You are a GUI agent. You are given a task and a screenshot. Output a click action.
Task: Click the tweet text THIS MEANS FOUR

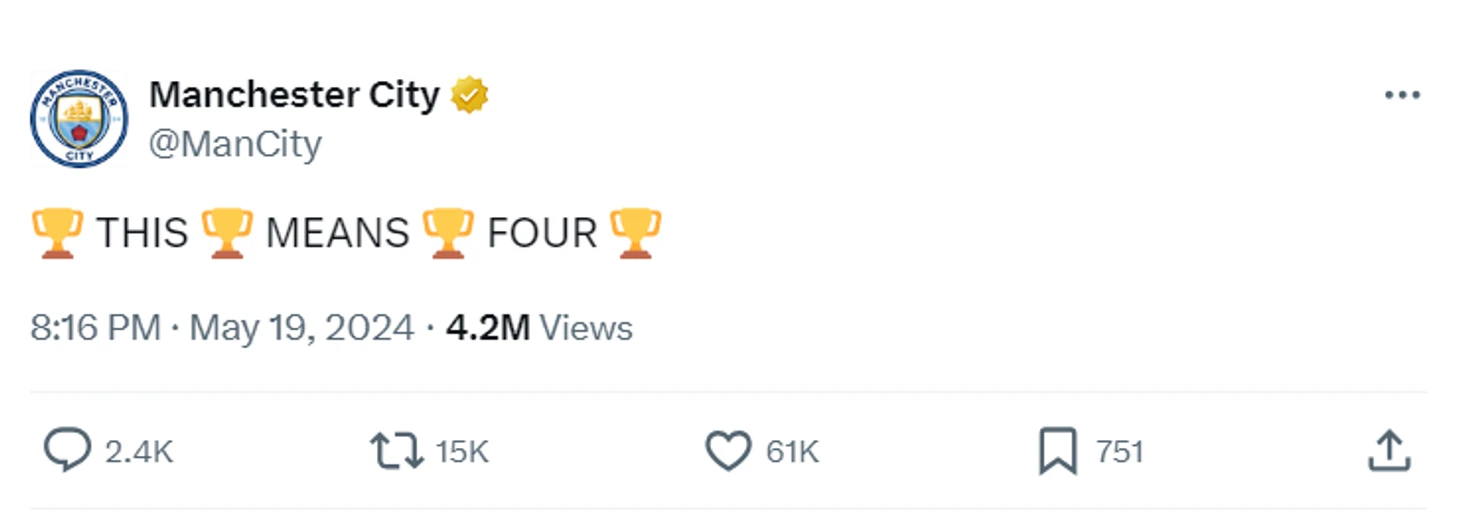346,233
